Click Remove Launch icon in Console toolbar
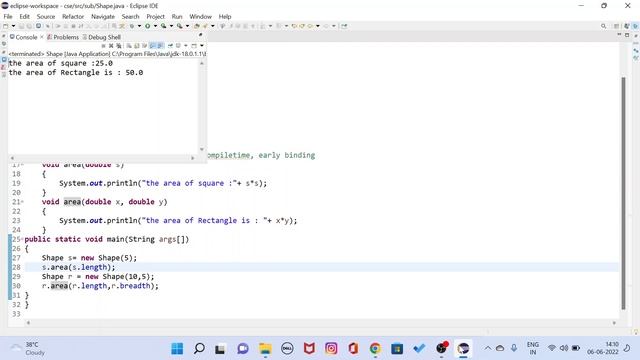640x360 pixels. [x=111, y=45]
